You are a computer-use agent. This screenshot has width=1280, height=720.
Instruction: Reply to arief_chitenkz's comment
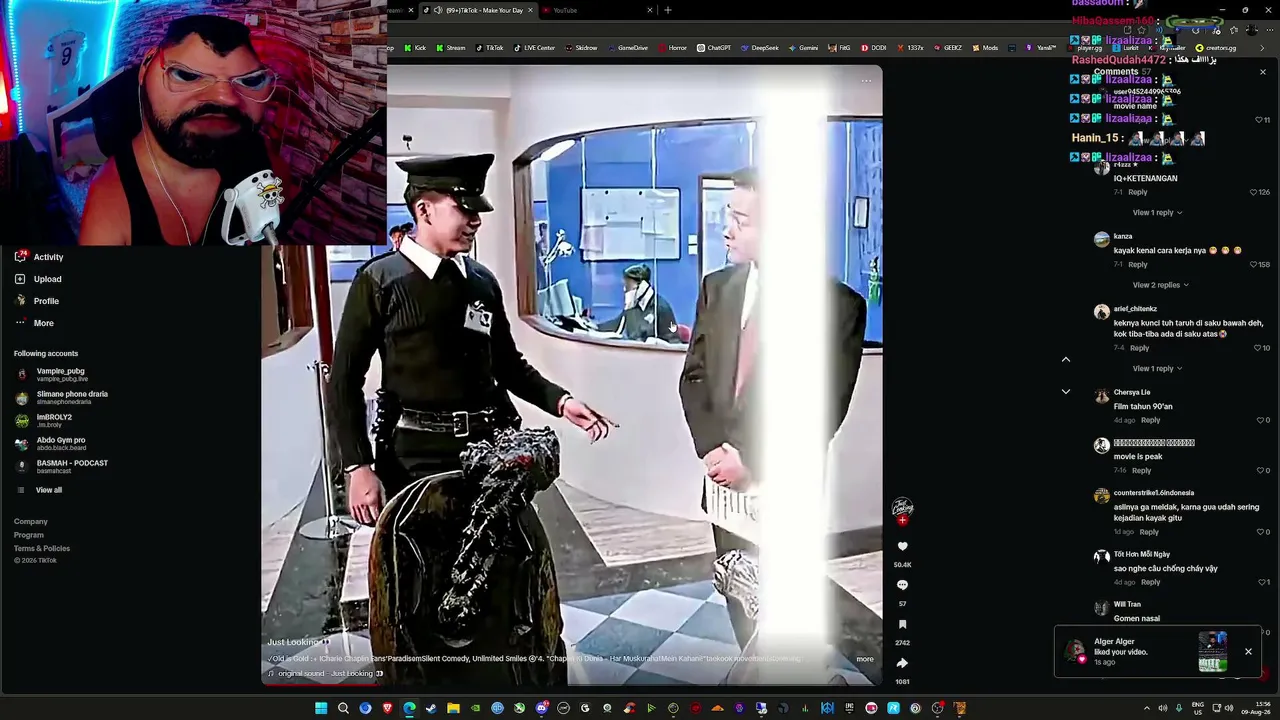(1140, 348)
